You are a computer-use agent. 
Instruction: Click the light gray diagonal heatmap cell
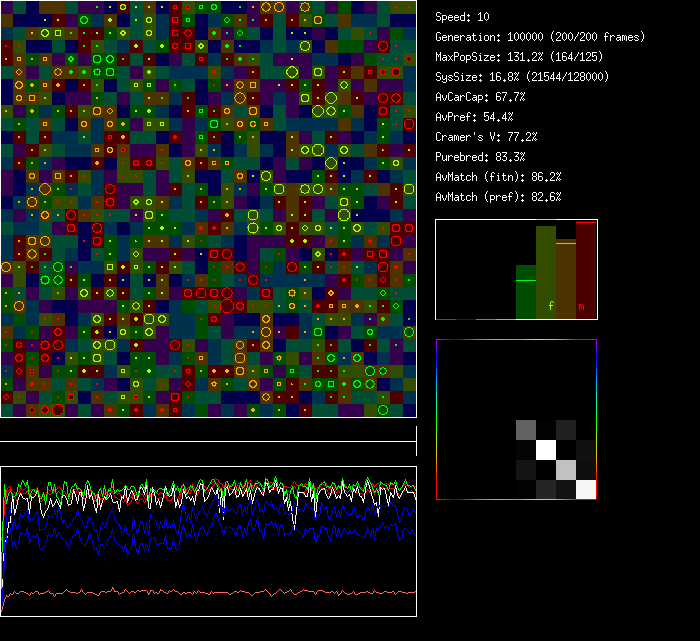566,469
